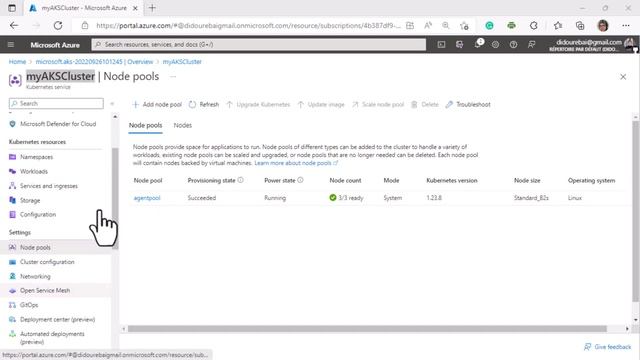
Task: Select Node pools in the Settings menu
Action: (x=56, y=247)
